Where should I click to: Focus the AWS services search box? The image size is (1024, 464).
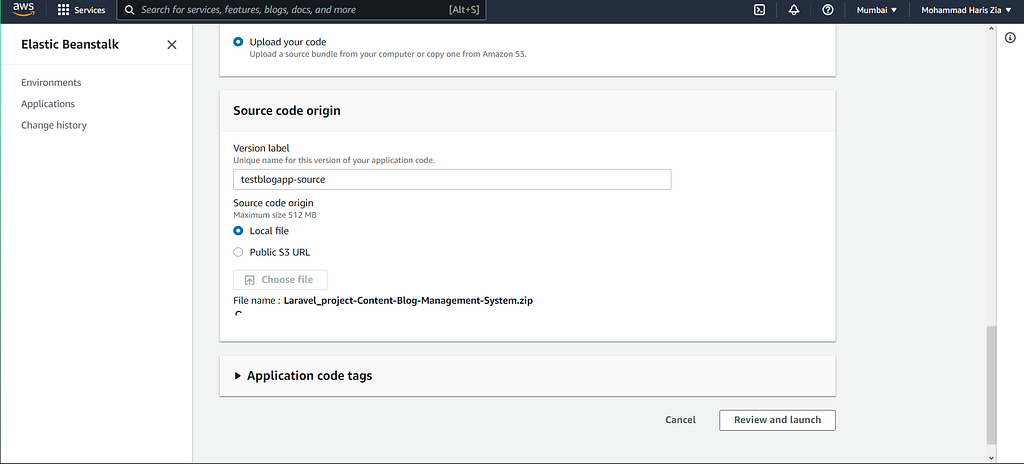[x=301, y=10]
